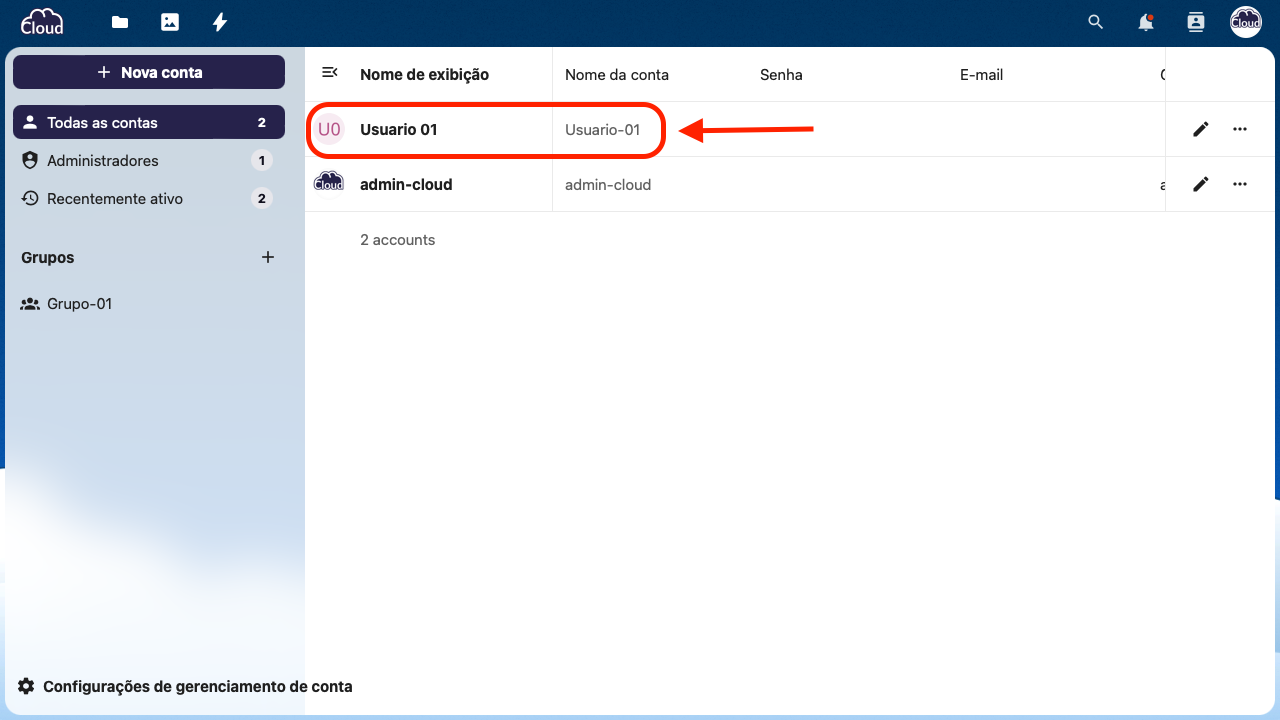The height and width of the screenshot is (720, 1280).
Task: Open the Files app folder icon
Action: click(120, 22)
